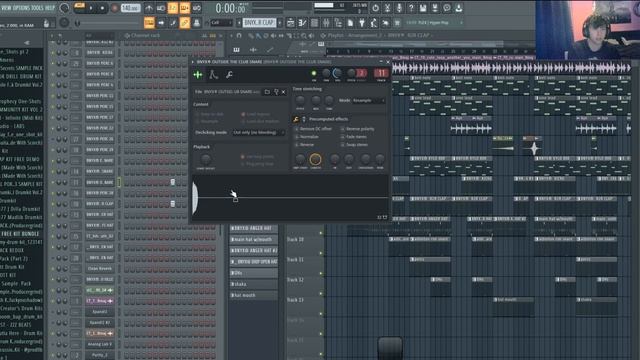Open the Browser view icon

(338, 23)
